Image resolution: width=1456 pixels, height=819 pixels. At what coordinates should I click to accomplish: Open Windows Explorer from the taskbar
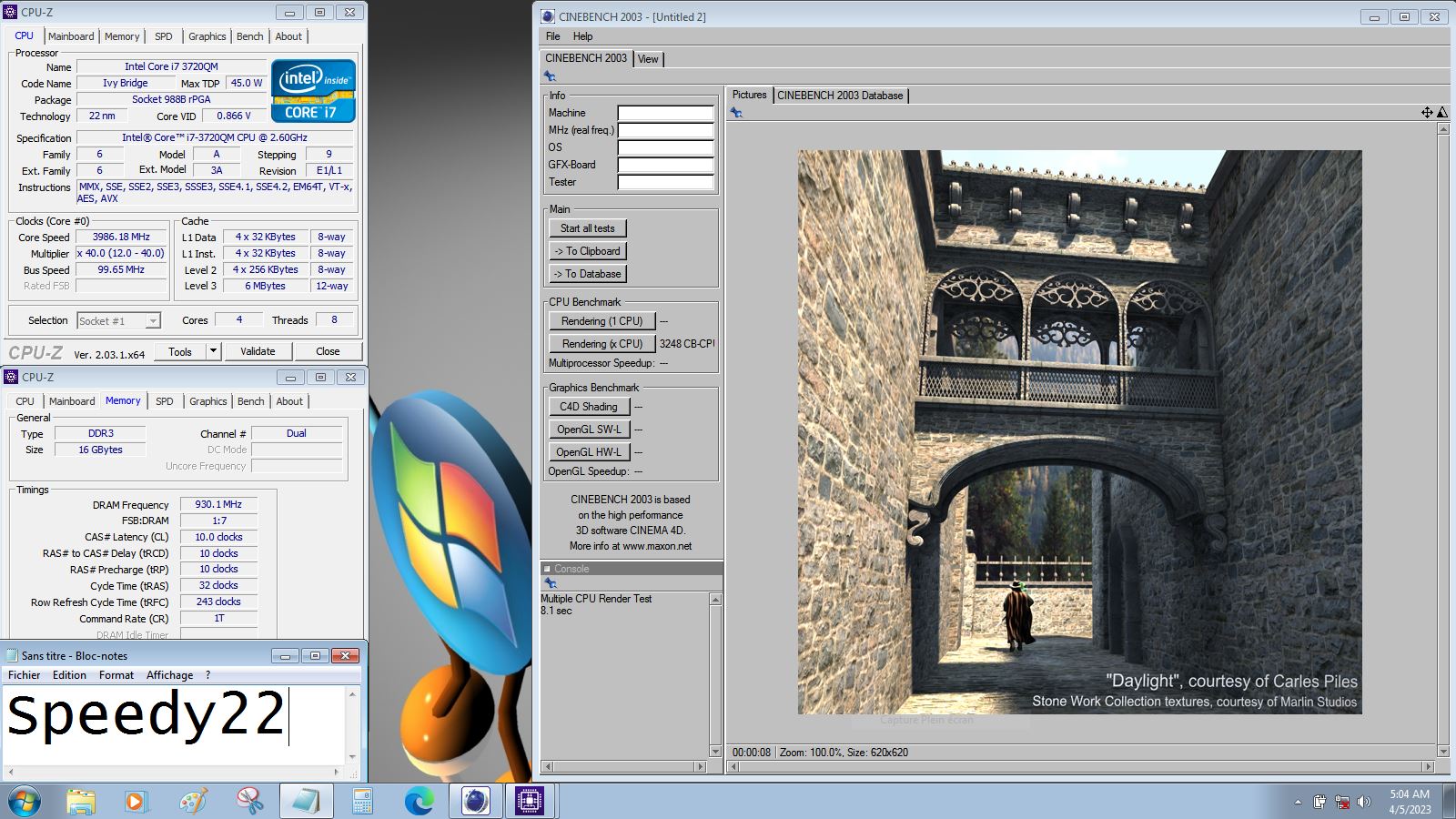(81, 801)
